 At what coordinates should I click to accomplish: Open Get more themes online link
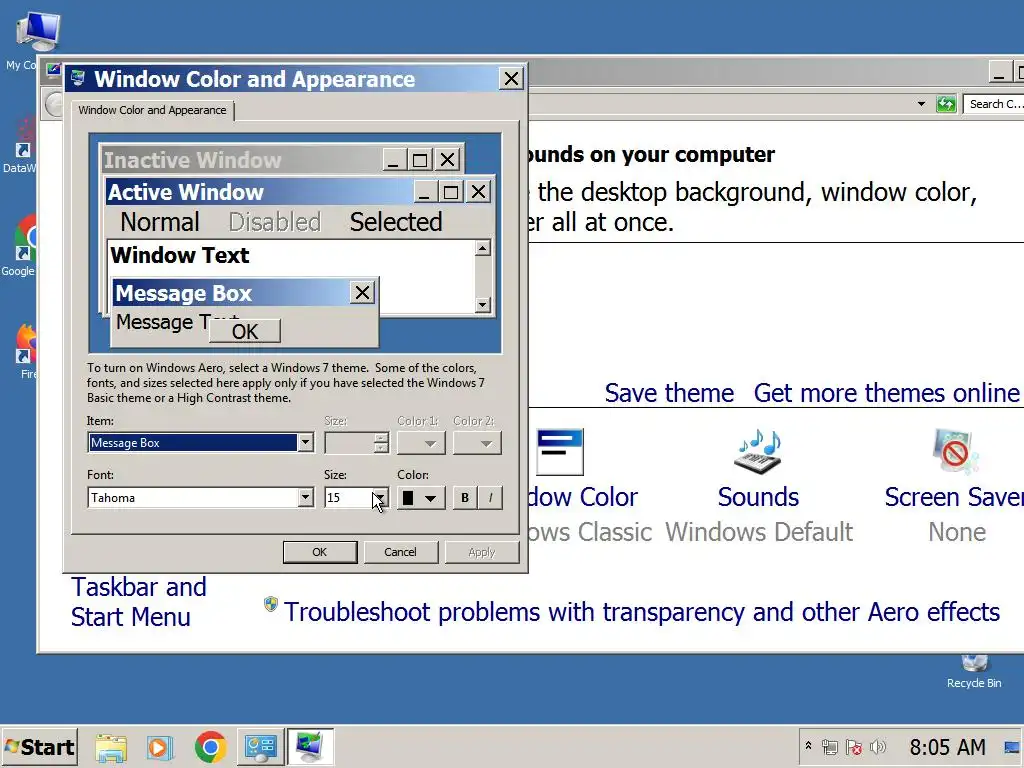coord(887,393)
